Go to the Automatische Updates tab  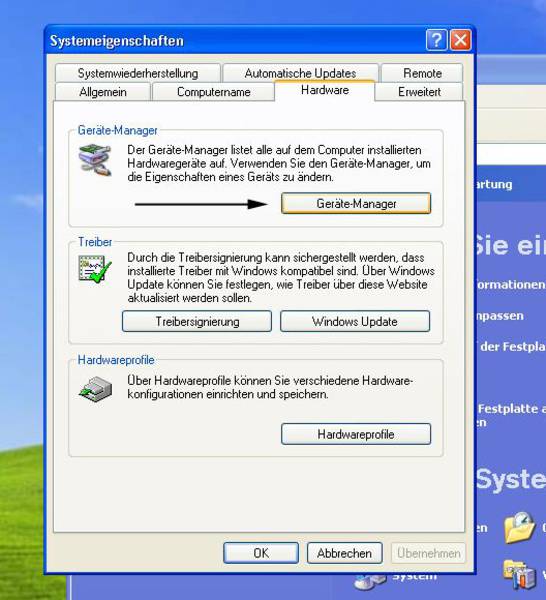300,73
